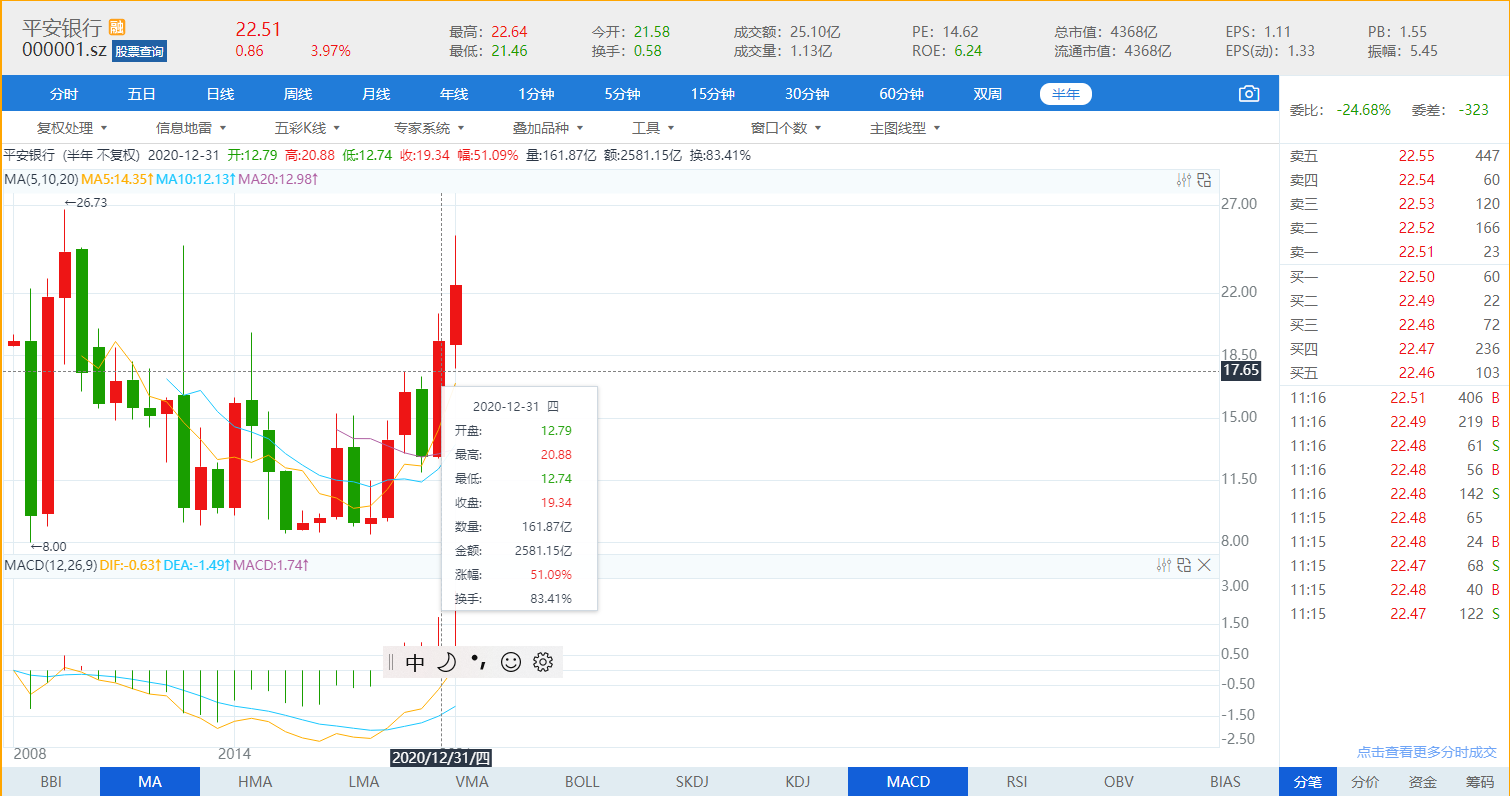Click 卖一 order row priced 22.51
The height and width of the screenshot is (796, 1510).
coord(1395,252)
